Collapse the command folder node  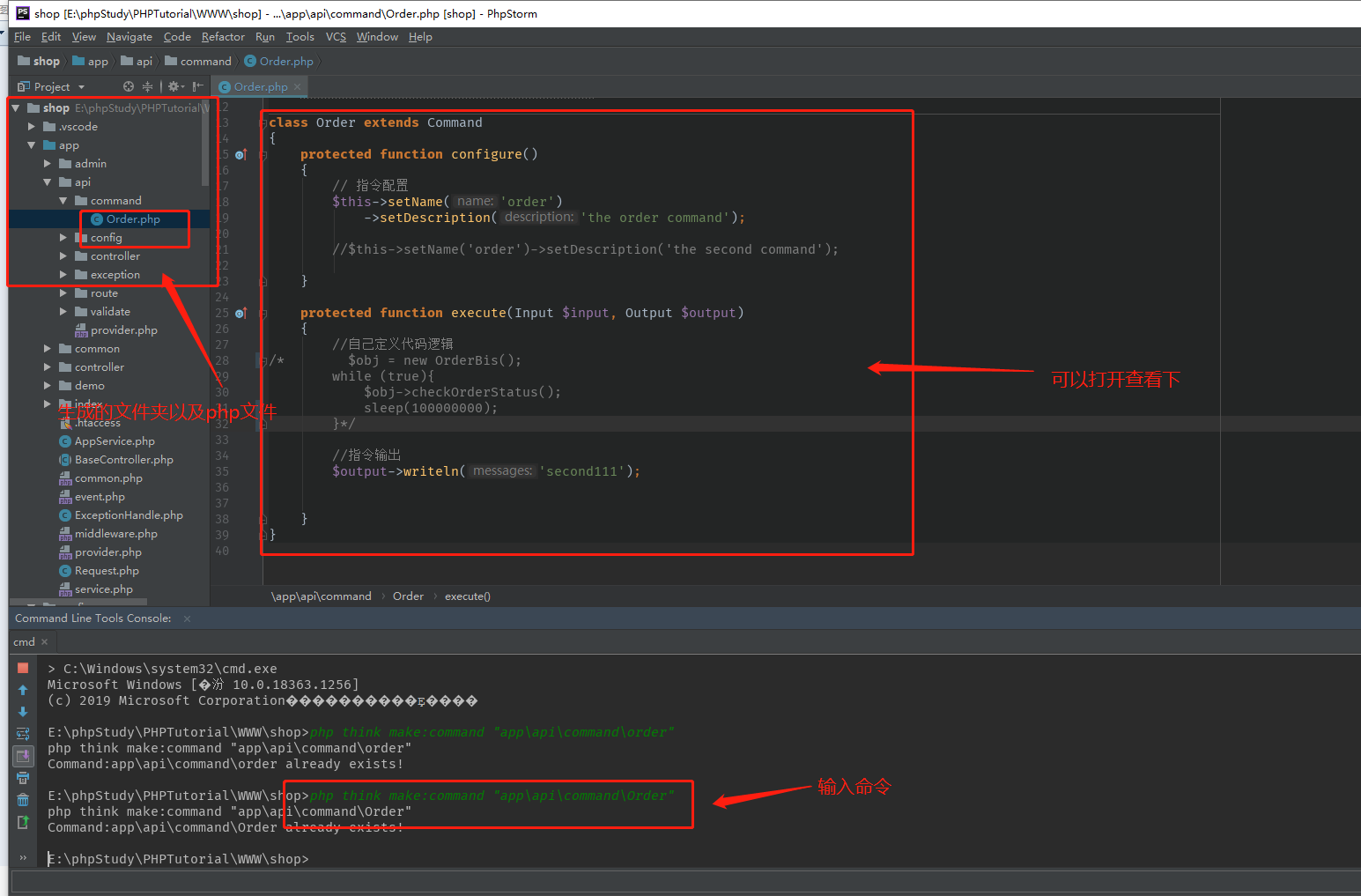pos(64,200)
